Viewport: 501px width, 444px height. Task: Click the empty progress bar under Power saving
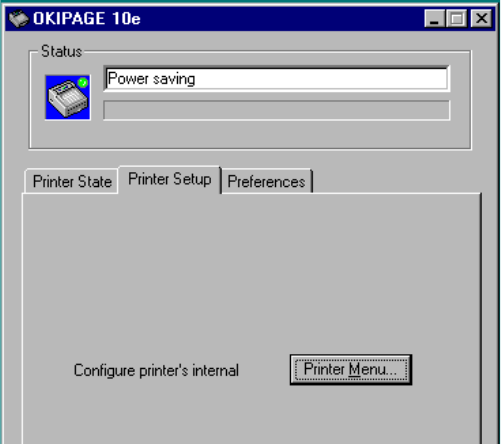(277, 110)
